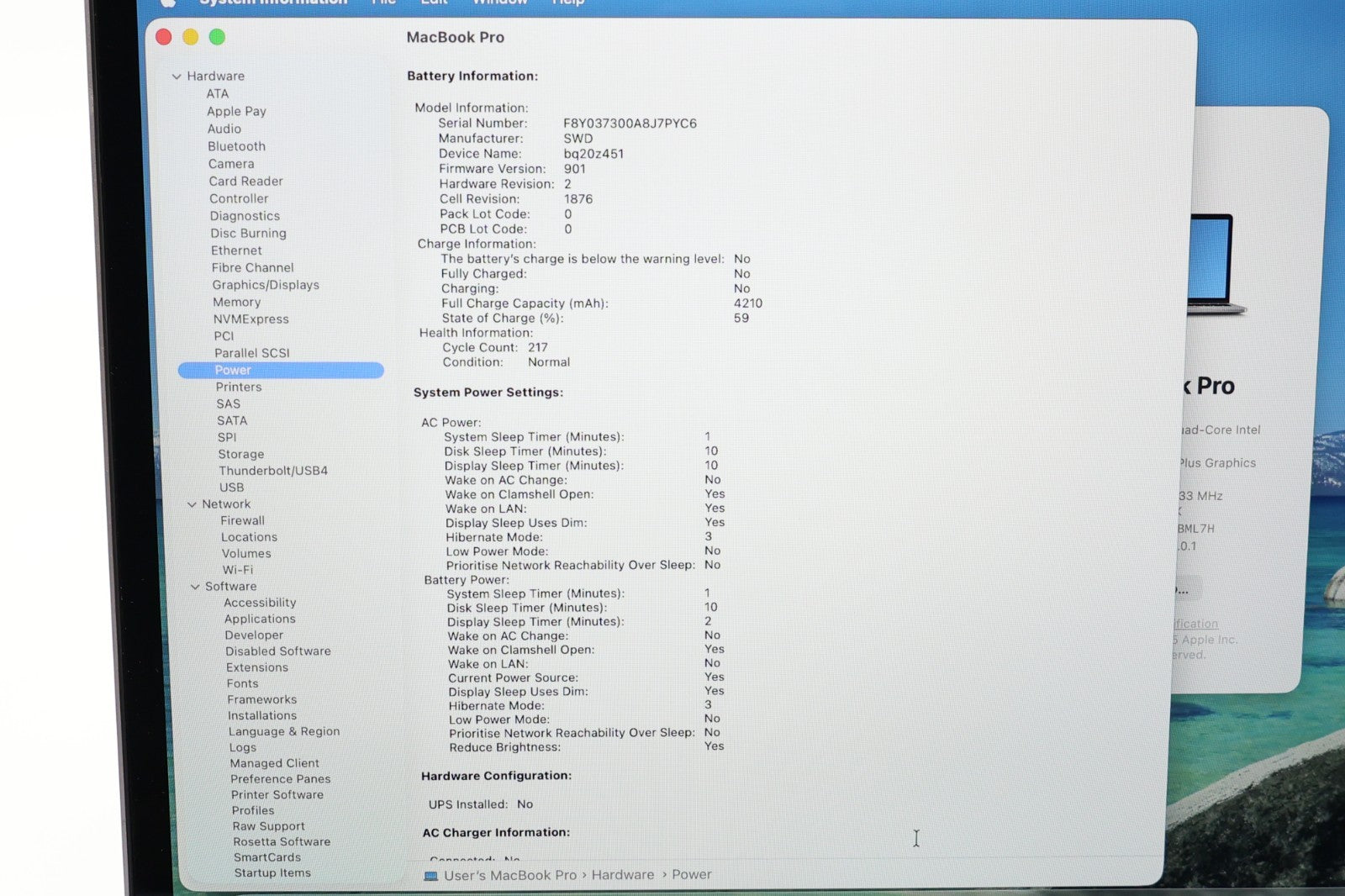Viewport: 1345px width, 896px height.
Task: Open Thunderbolt/USB4 hardware entry
Action: click(x=273, y=471)
